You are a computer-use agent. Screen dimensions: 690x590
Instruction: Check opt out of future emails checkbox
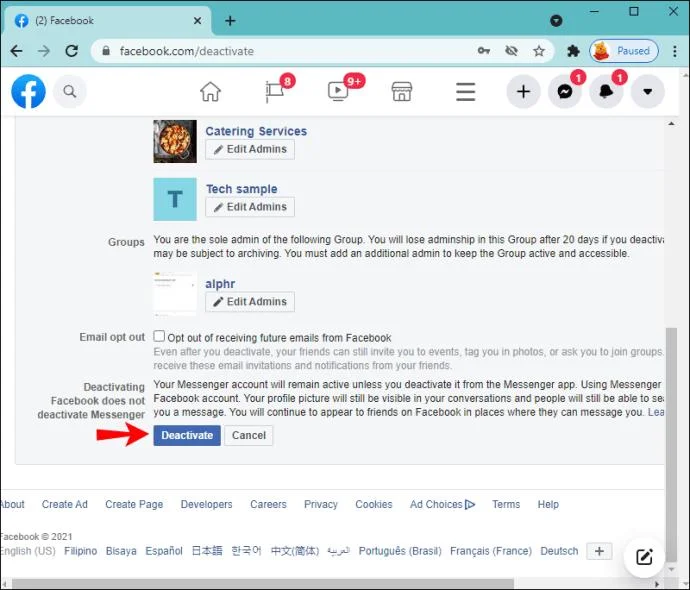tap(159, 336)
